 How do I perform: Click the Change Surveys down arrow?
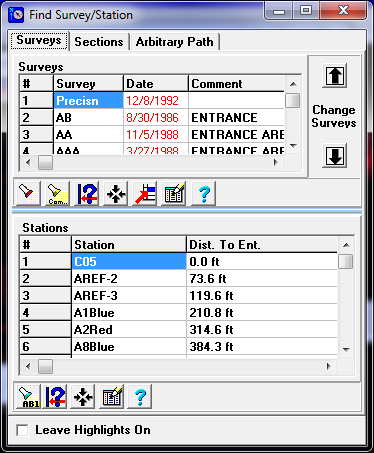(x=335, y=156)
